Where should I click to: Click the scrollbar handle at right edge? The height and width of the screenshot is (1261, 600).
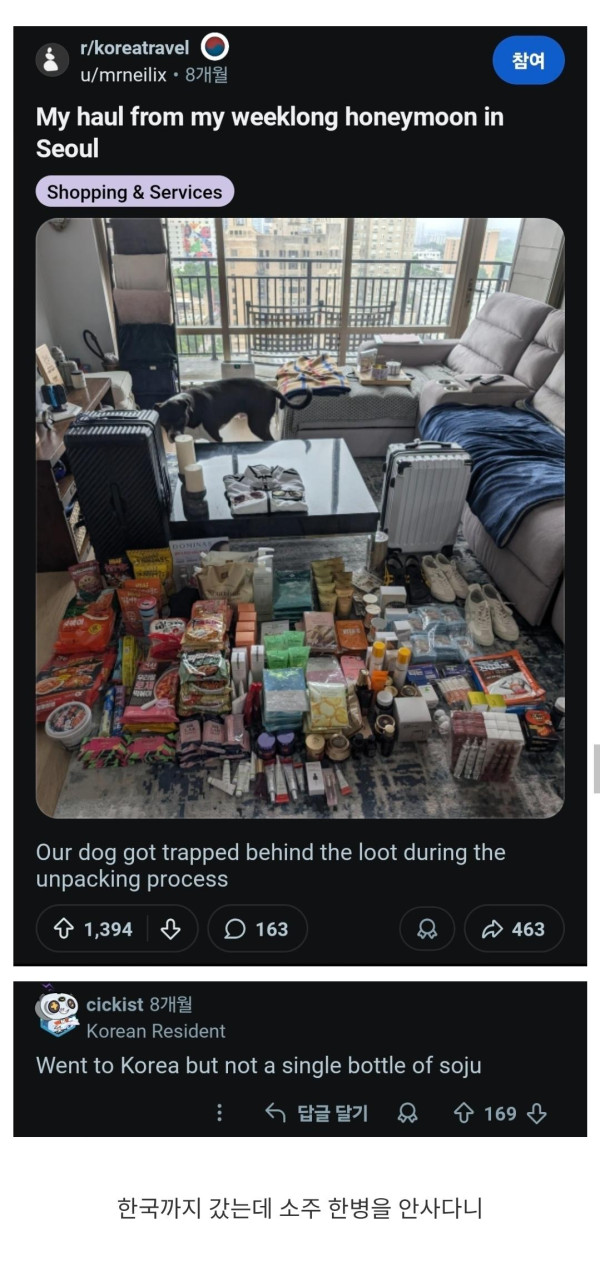pyautogui.click(x=597, y=769)
